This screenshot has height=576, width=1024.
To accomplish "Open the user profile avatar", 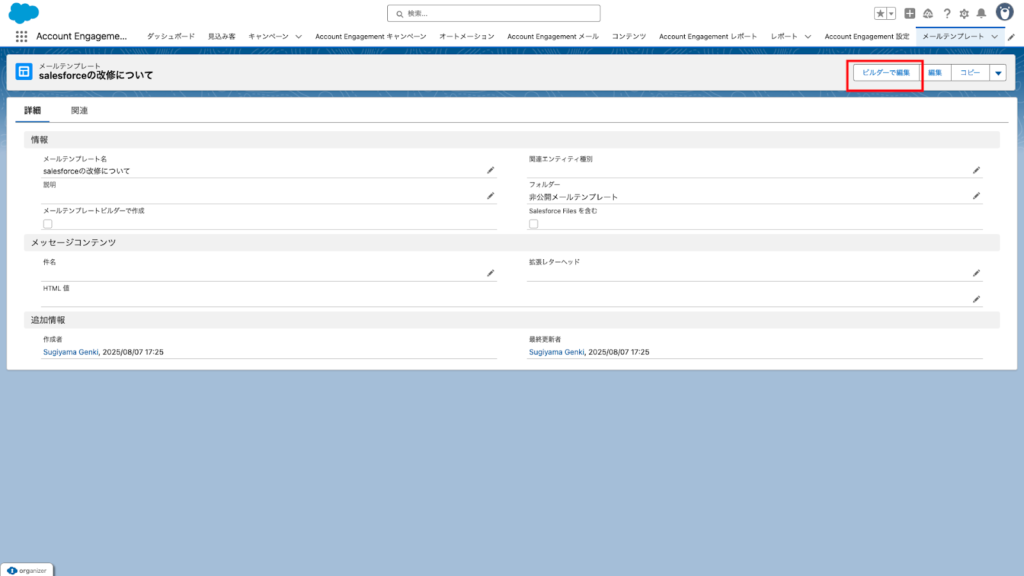I will (x=1004, y=12).
